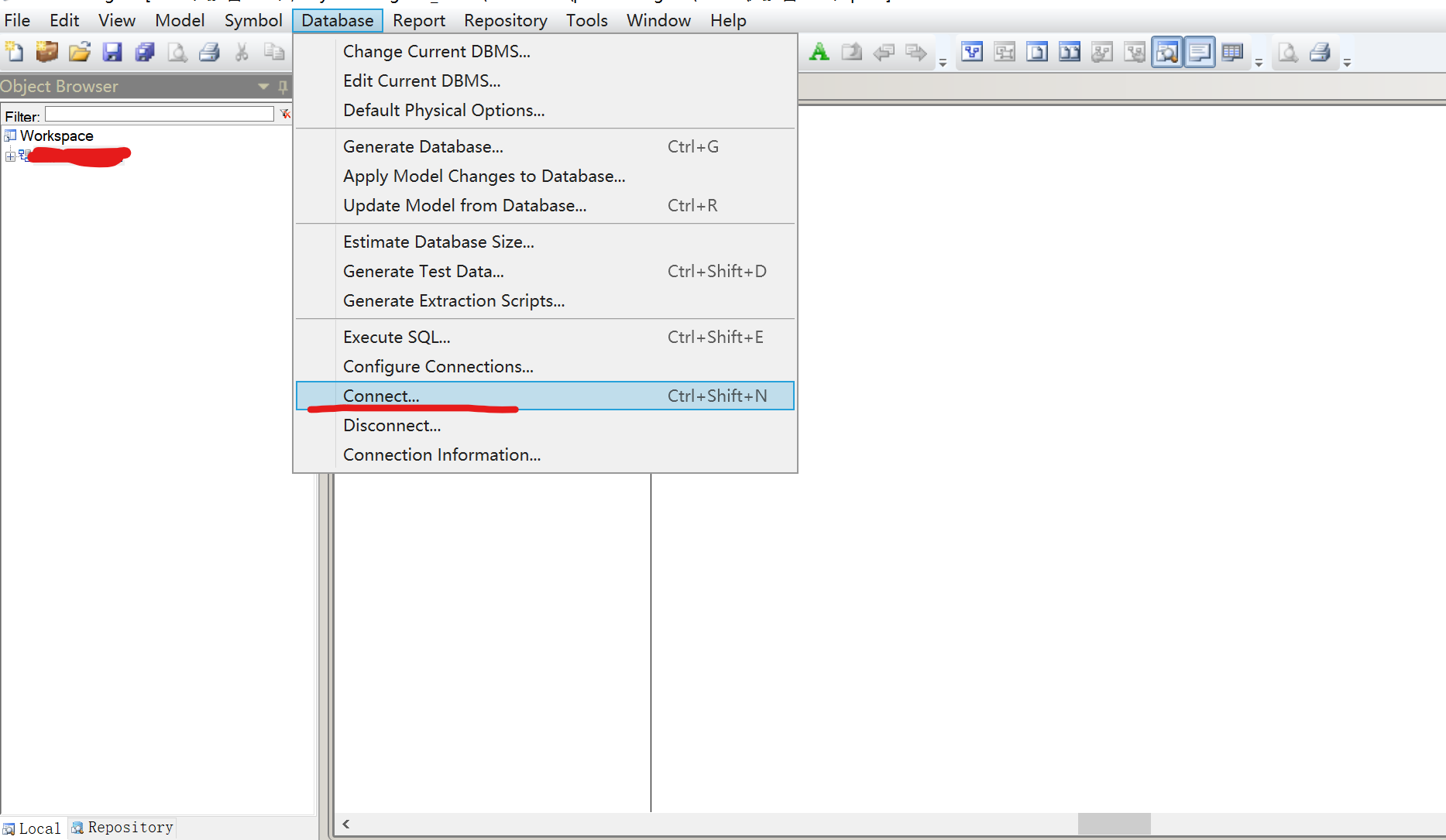Click the horizontal scrollbar left arrow
This screenshot has width=1446, height=840.
[x=346, y=824]
